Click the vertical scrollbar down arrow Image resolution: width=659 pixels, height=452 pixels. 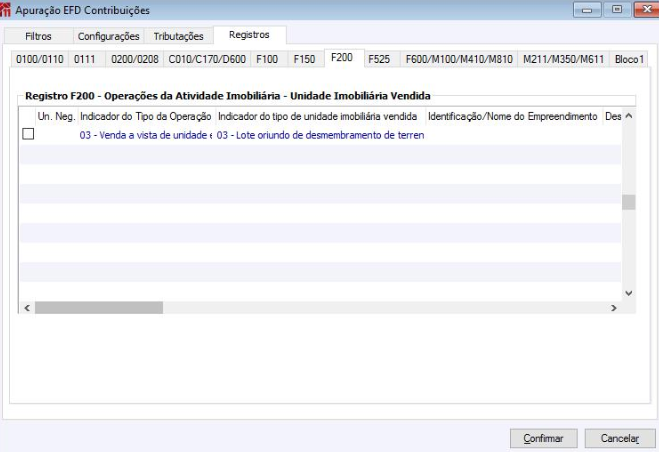pyautogui.click(x=629, y=293)
